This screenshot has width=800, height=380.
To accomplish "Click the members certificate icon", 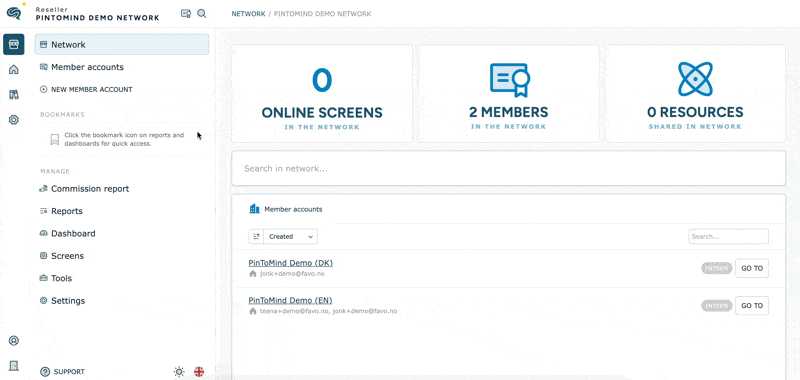I will point(509,80).
